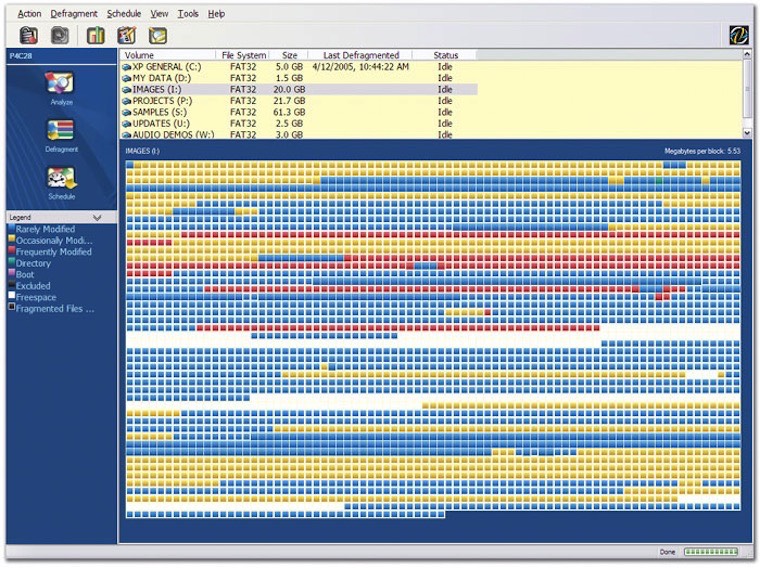This screenshot has height=568, width=760.
Task: Sort by the Volume column header
Action: click(x=168, y=55)
